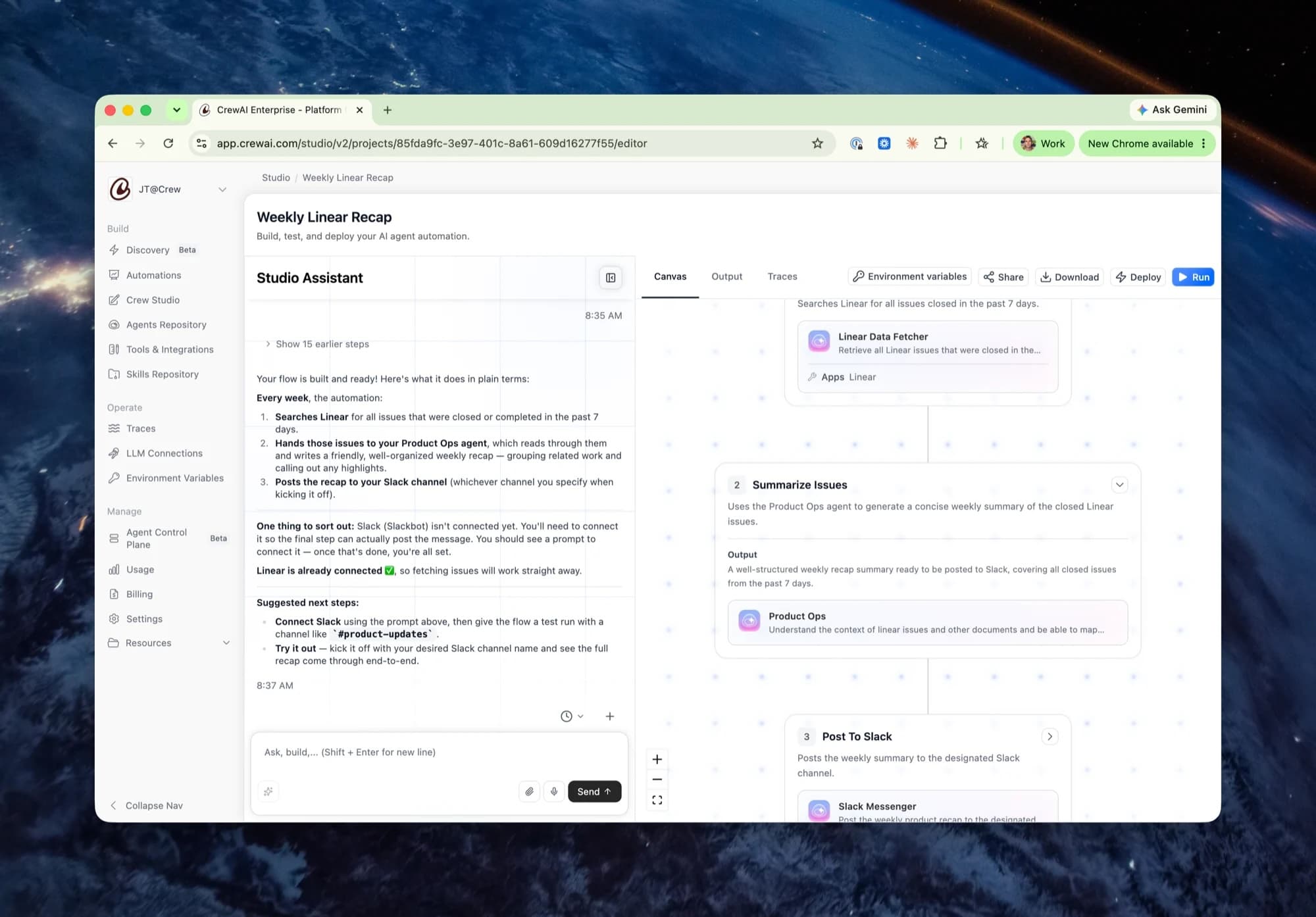Collapse the navigation sidebar
This screenshot has width=1316, height=917.
click(147, 806)
